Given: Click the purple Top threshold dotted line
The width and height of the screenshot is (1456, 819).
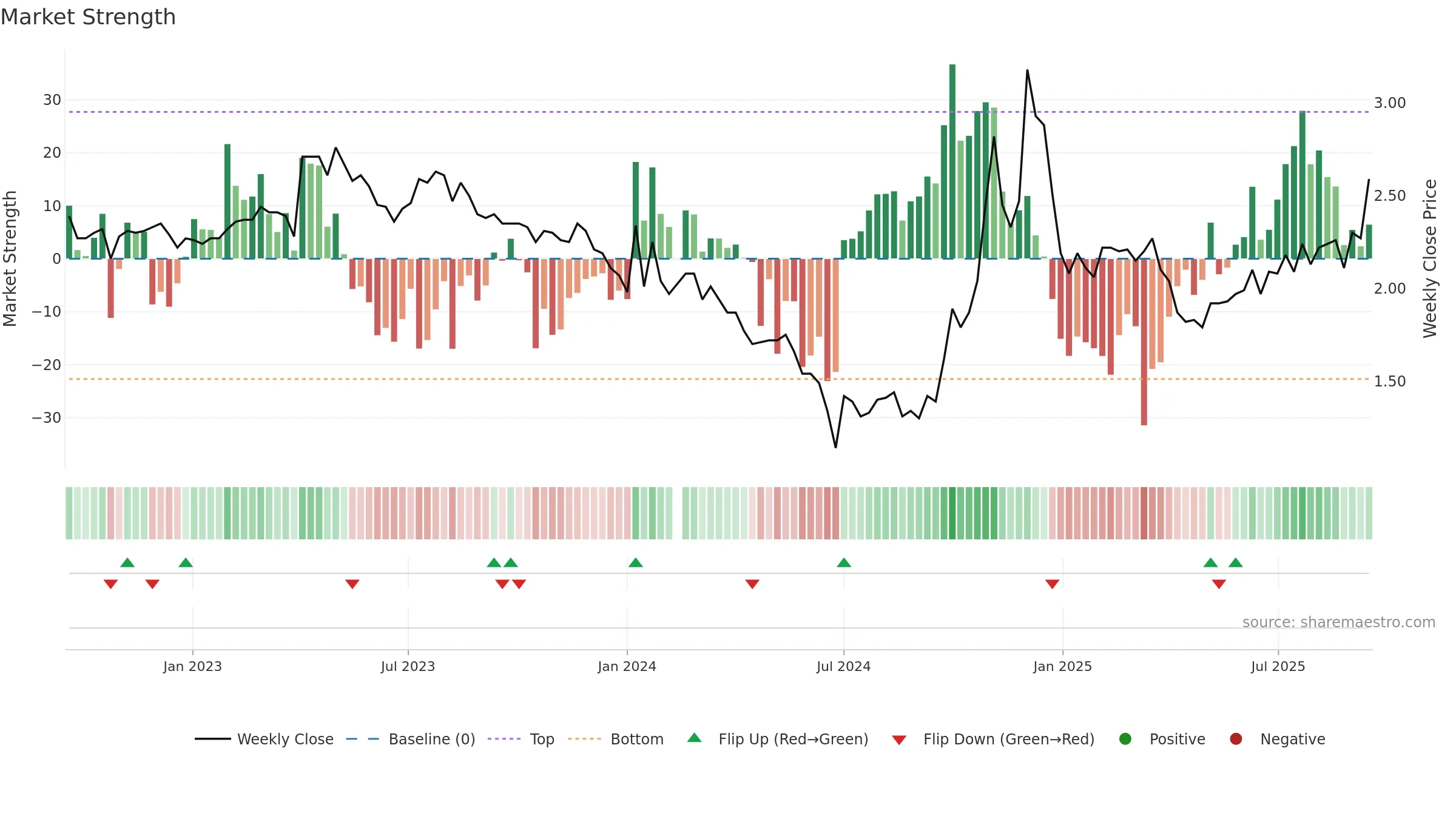Looking at the screenshot, I should point(719,112).
